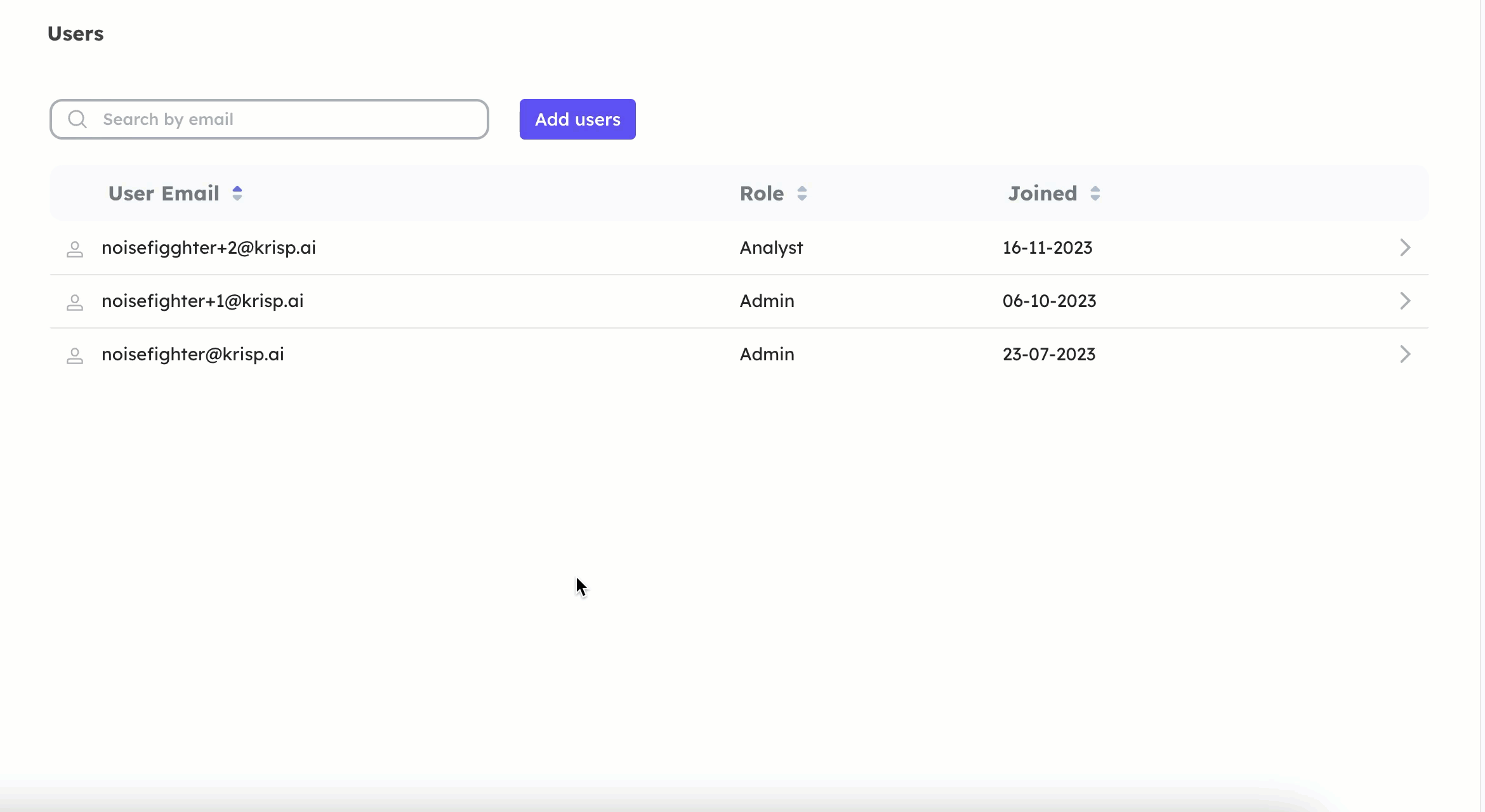
Task: Click Admin role for noisefighter+1@krisp.ai
Action: pyautogui.click(x=767, y=301)
